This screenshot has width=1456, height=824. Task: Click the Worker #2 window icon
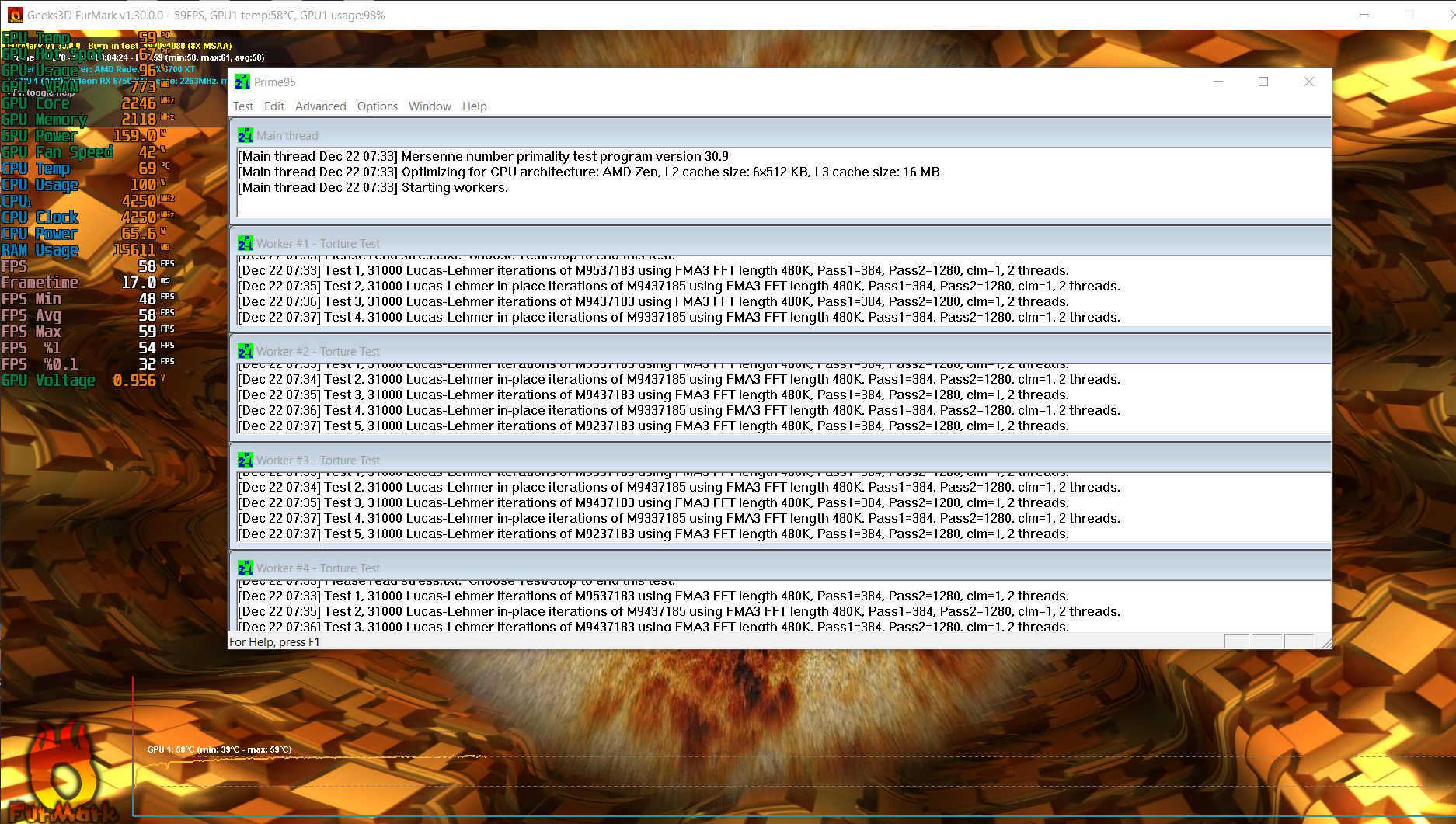coord(246,351)
